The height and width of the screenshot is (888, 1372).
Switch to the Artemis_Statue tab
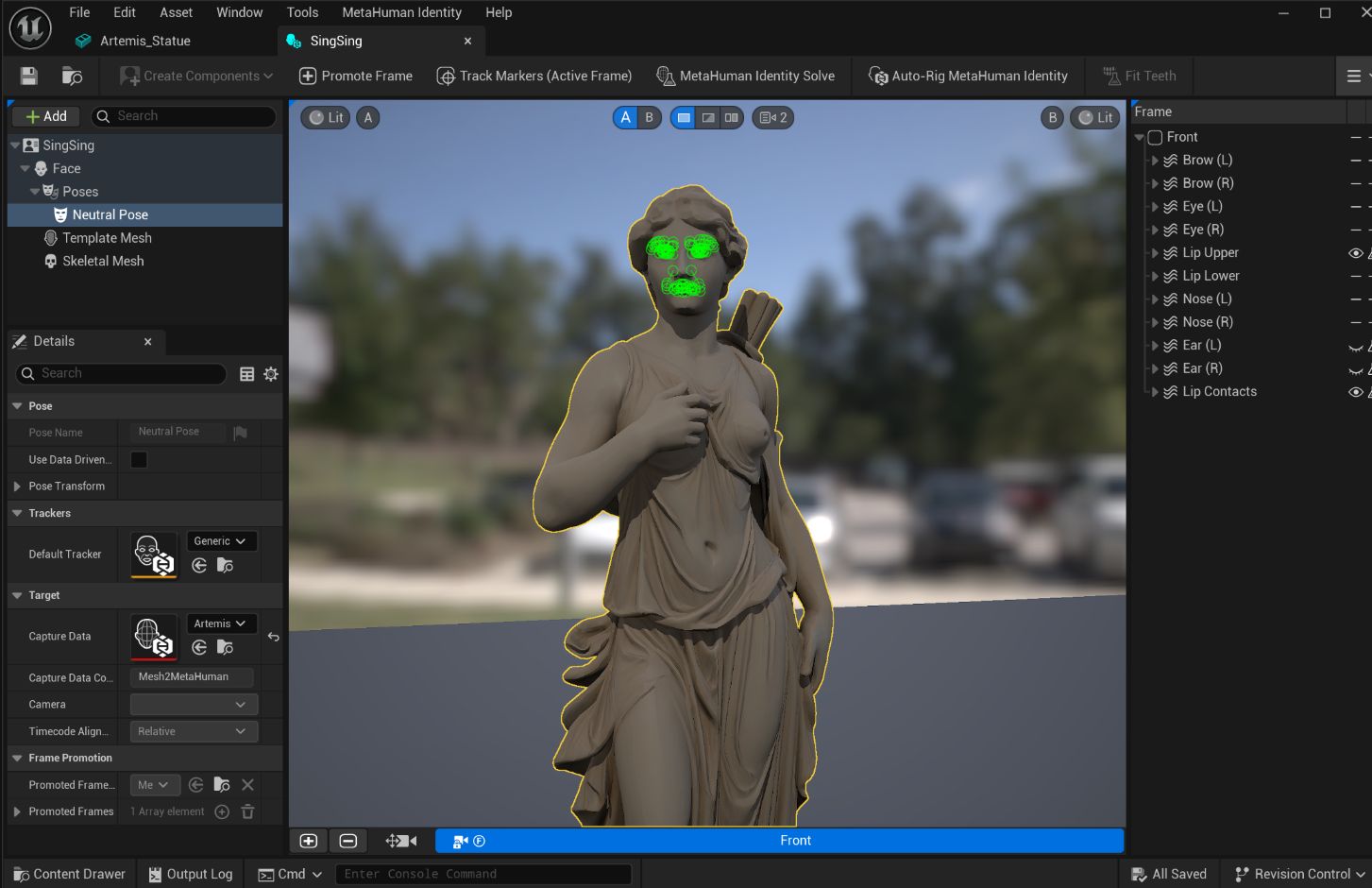pyautogui.click(x=145, y=41)
